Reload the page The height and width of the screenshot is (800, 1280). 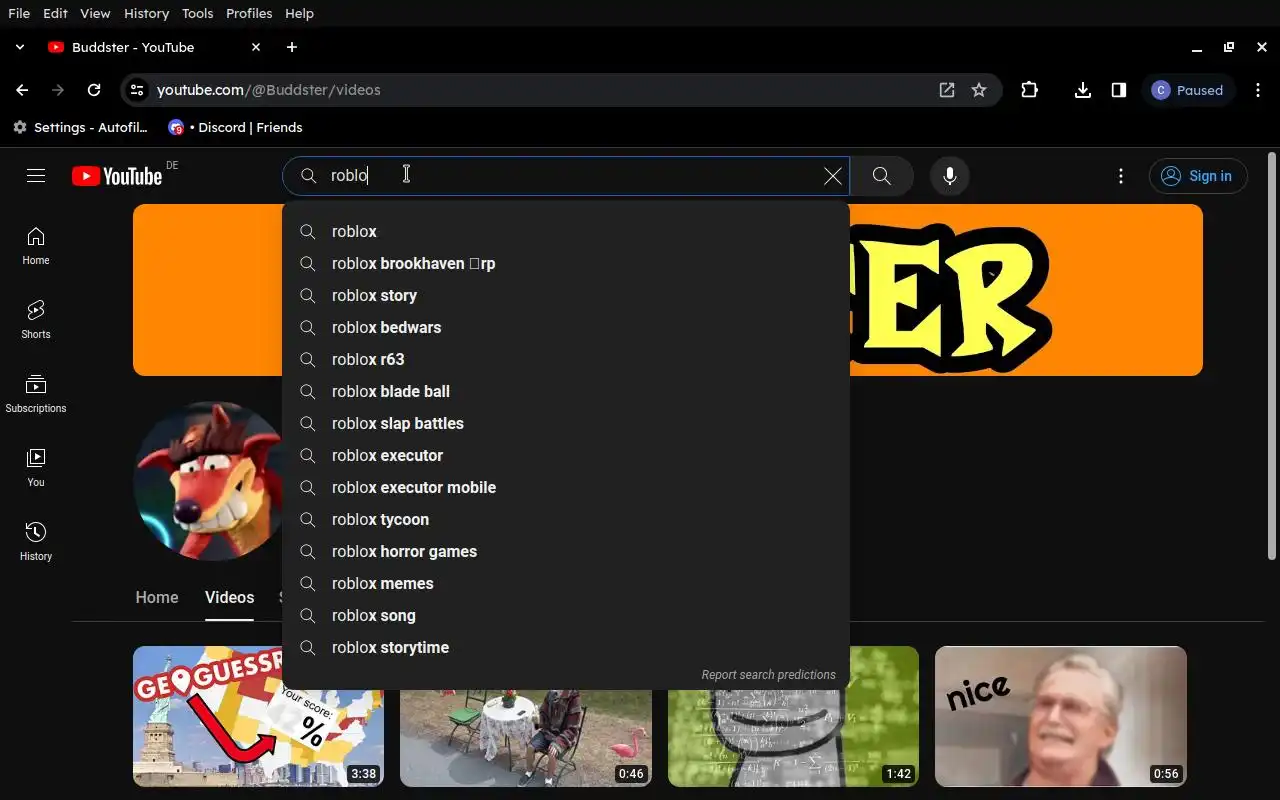pyautogui.click(x=94, y=90)
